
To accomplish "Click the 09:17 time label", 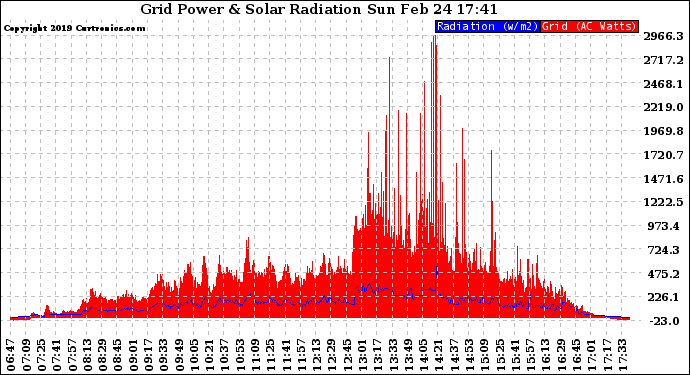I will click(x=148, y=355).
